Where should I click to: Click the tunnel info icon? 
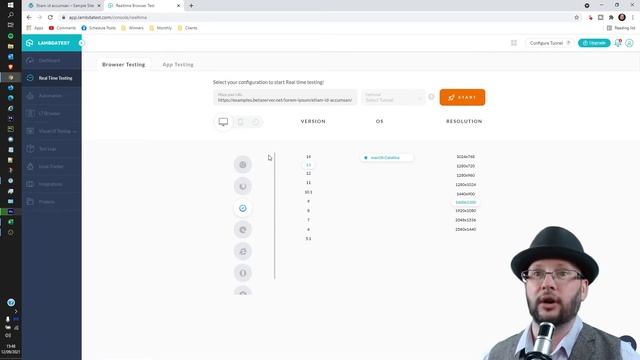(431, 97)
